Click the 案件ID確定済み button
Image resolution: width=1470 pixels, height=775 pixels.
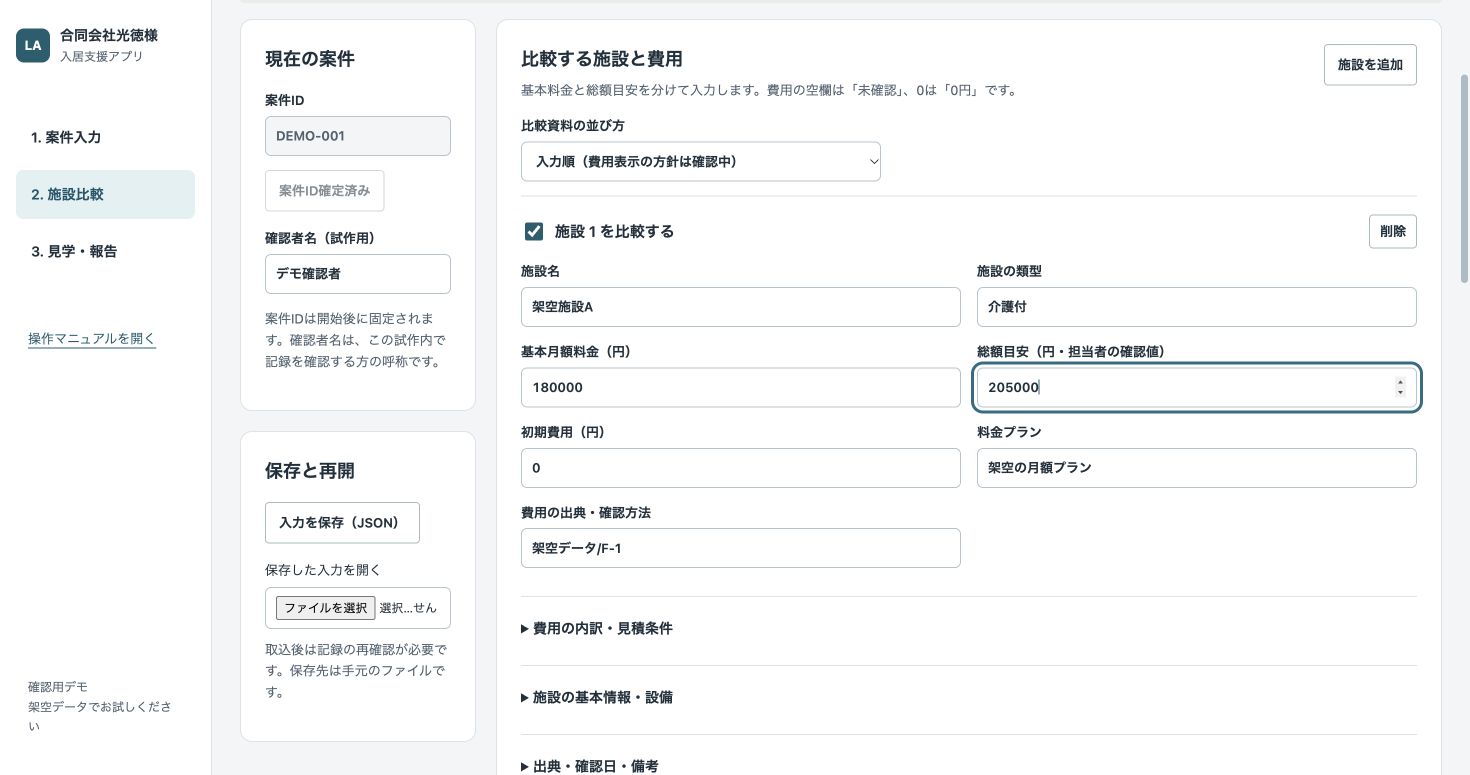click(x=324, y=190)
